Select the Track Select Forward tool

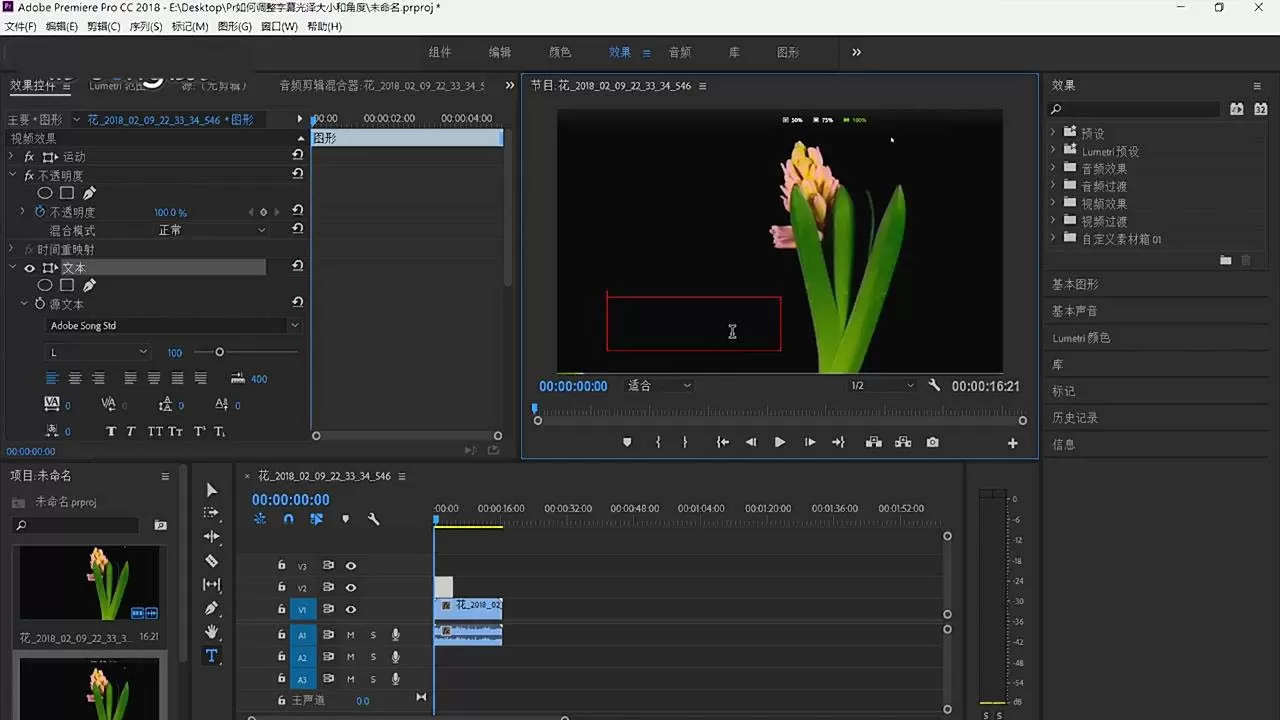[211, 513]
